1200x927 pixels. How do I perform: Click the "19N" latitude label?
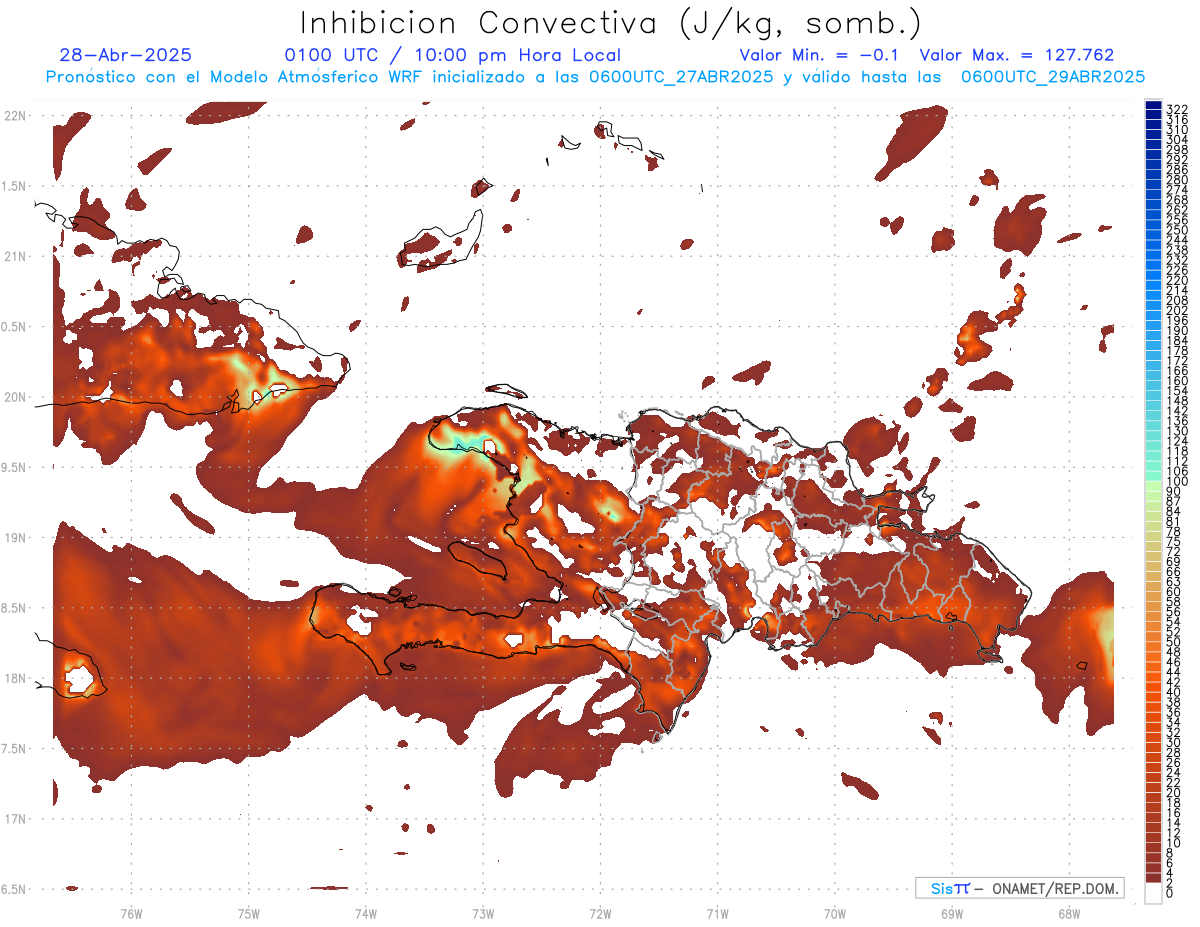(x=16, y=537)
